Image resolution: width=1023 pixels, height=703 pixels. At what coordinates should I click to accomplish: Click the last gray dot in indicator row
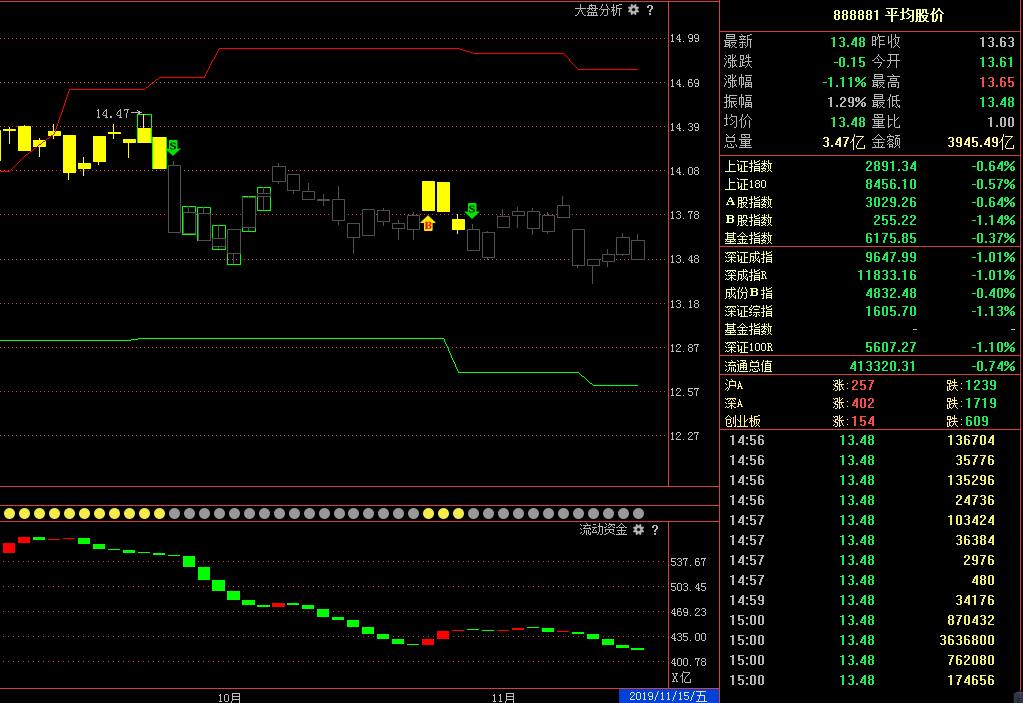pyautogui.click(x=638, y=513)
